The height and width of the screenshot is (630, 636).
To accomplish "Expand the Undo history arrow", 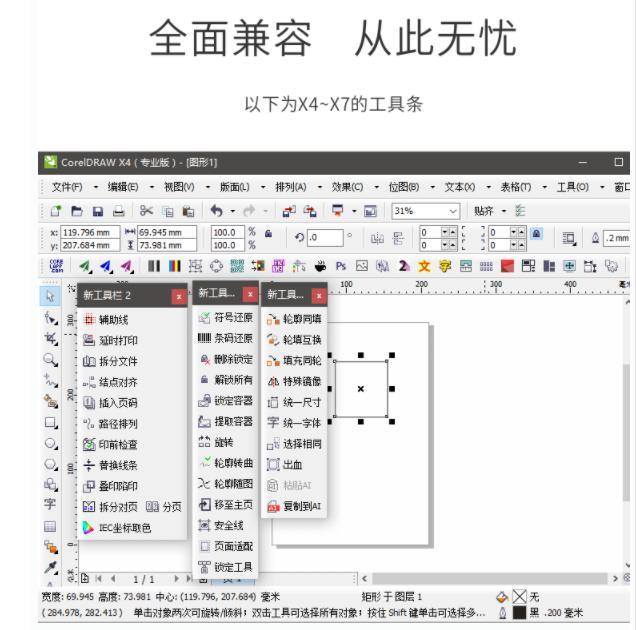I will coord(232,211).
